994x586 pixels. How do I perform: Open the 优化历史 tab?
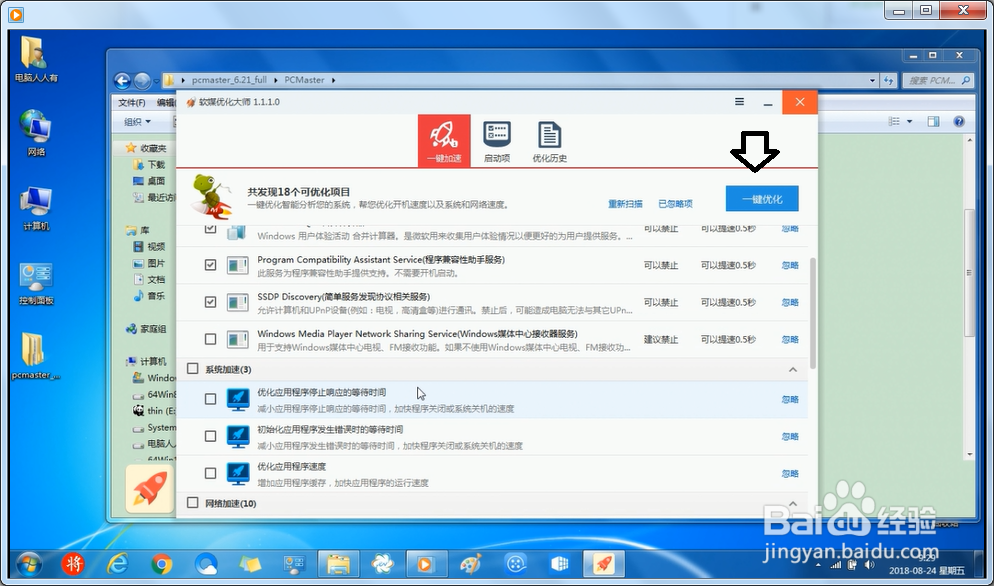tap(550, 140)
